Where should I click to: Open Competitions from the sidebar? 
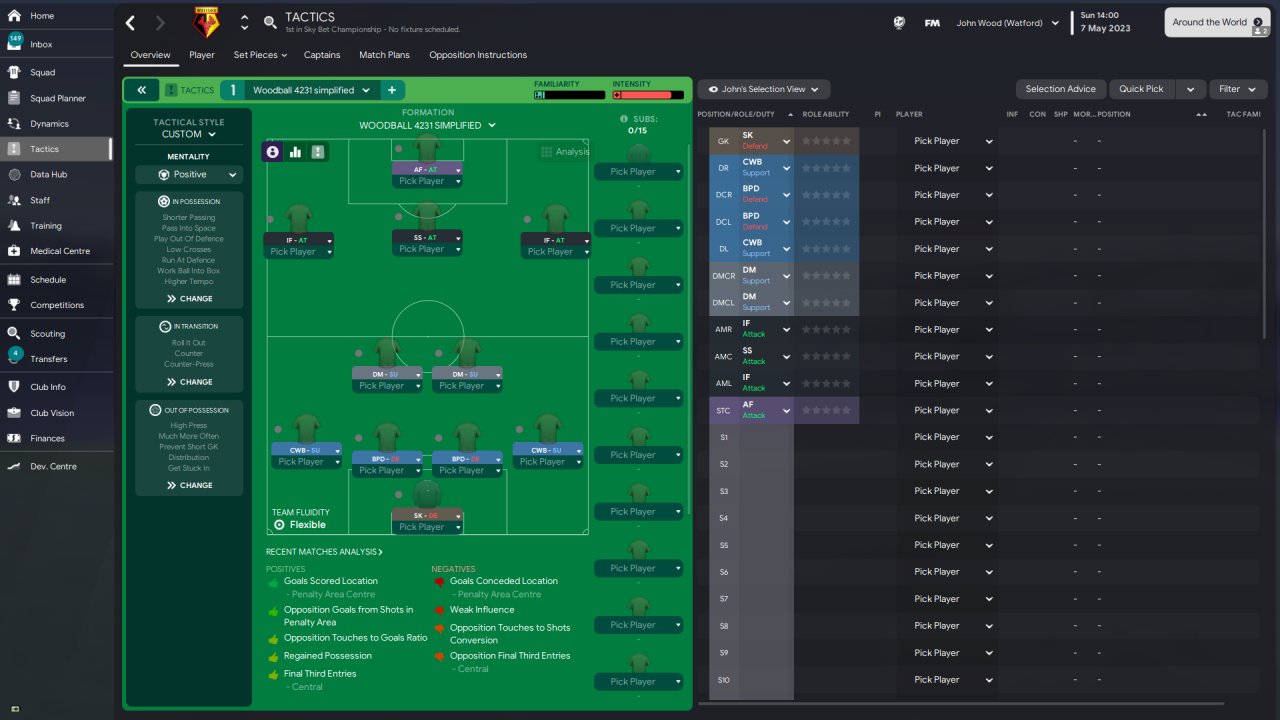click(x=55, y=305)
